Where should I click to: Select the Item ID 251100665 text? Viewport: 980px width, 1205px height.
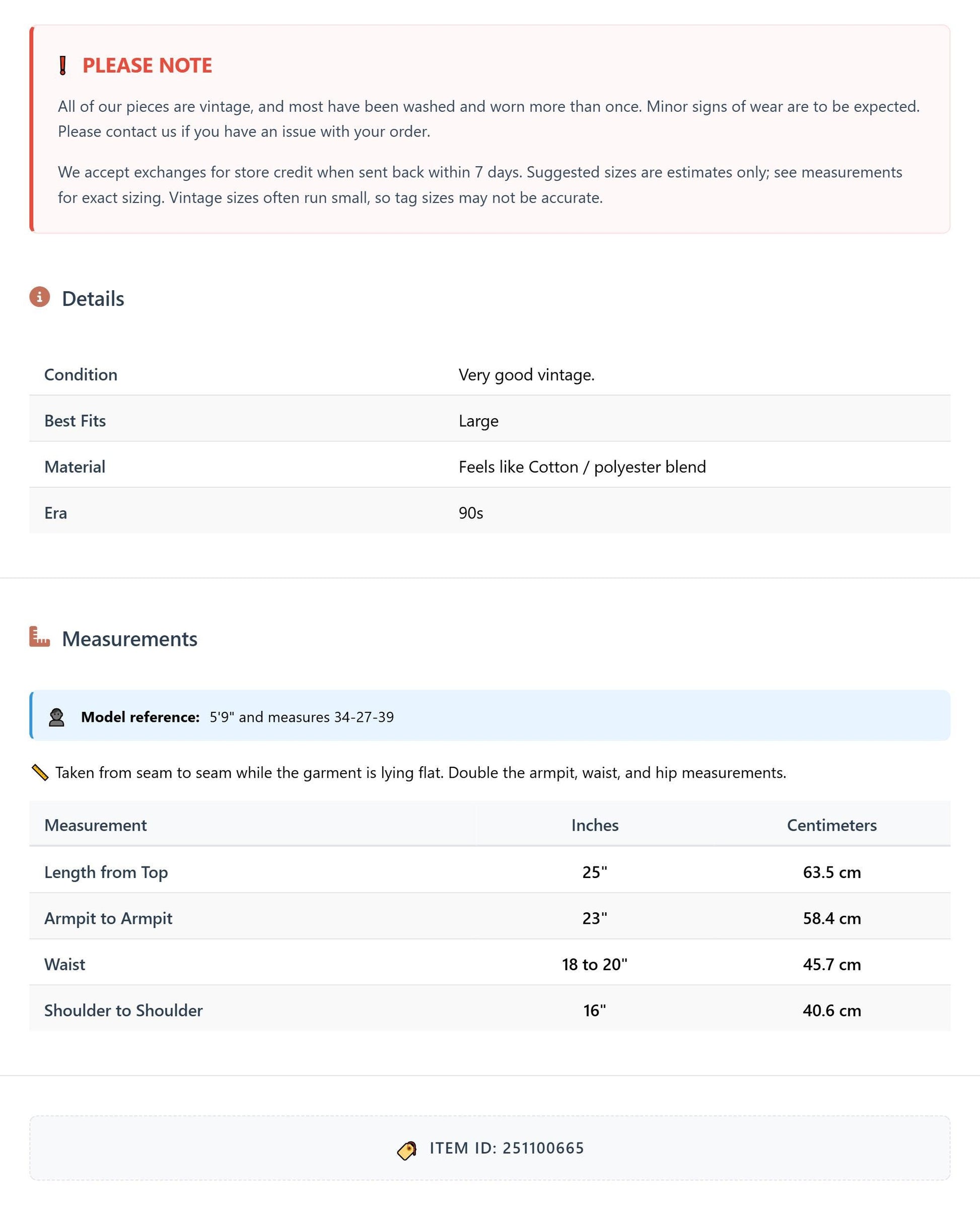507,1148
